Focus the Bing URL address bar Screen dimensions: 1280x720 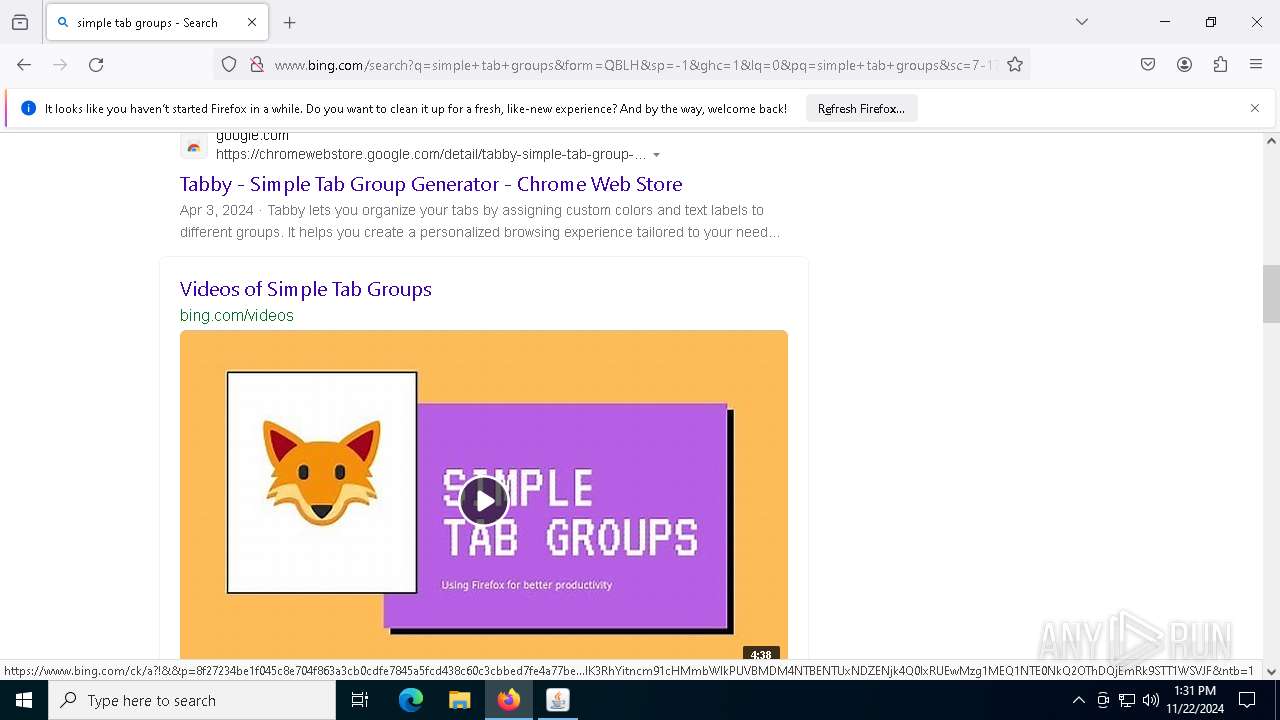635,65
